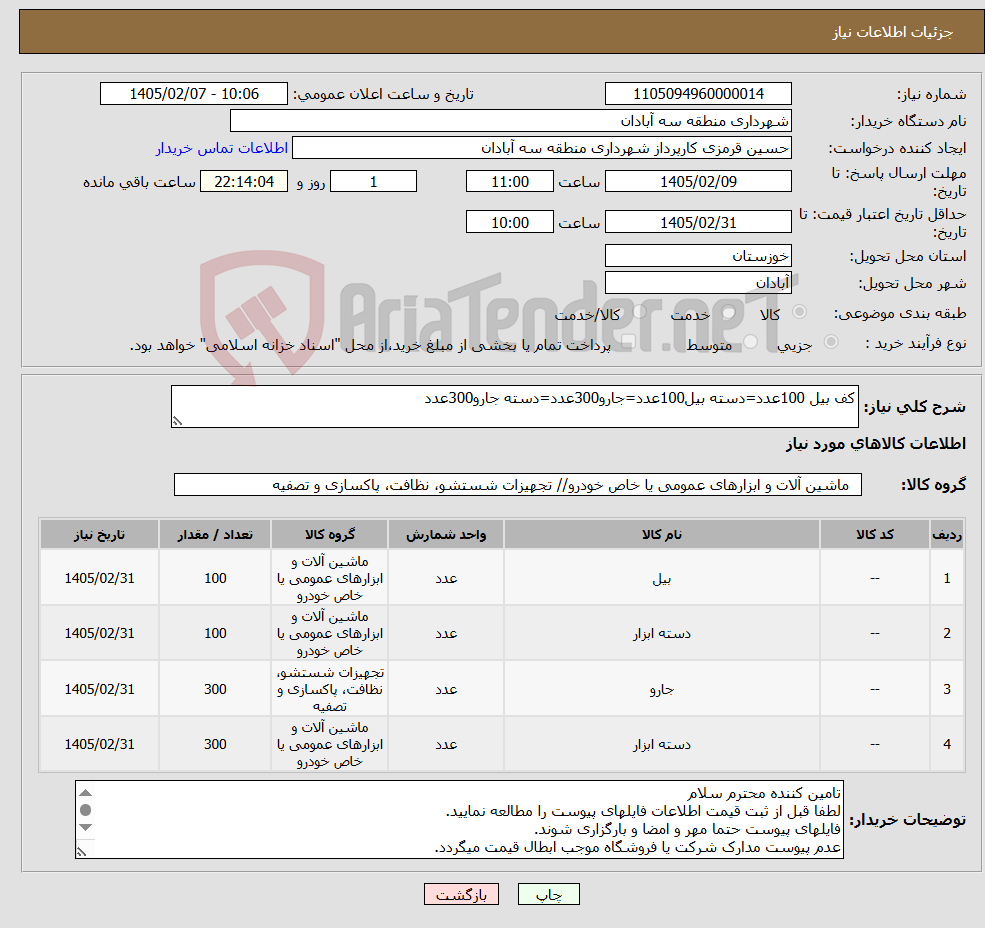Click item name دسته ابزار in row 2
985x928 pixels.
[x=661, y=633]
